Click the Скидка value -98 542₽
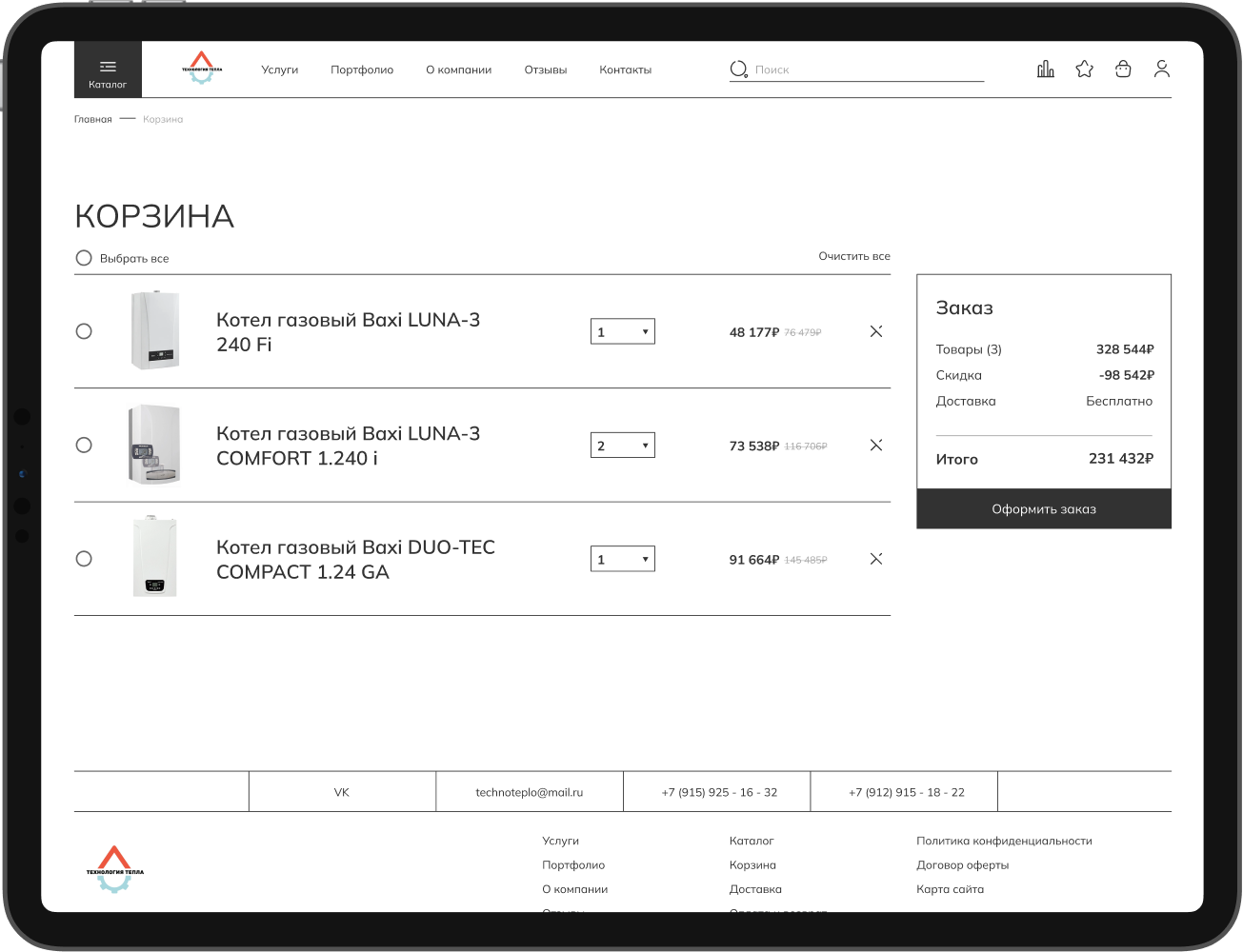Viewport: 1243px width, 952px height. 1127,375
